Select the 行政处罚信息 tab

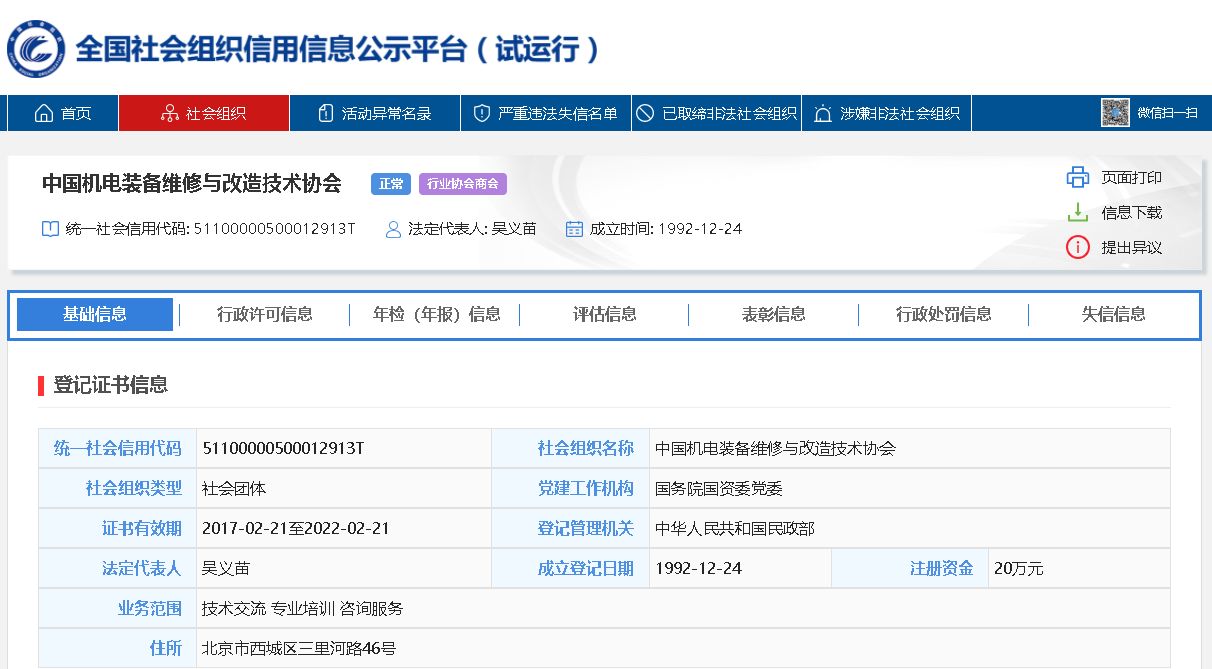[x=944, y=314]
